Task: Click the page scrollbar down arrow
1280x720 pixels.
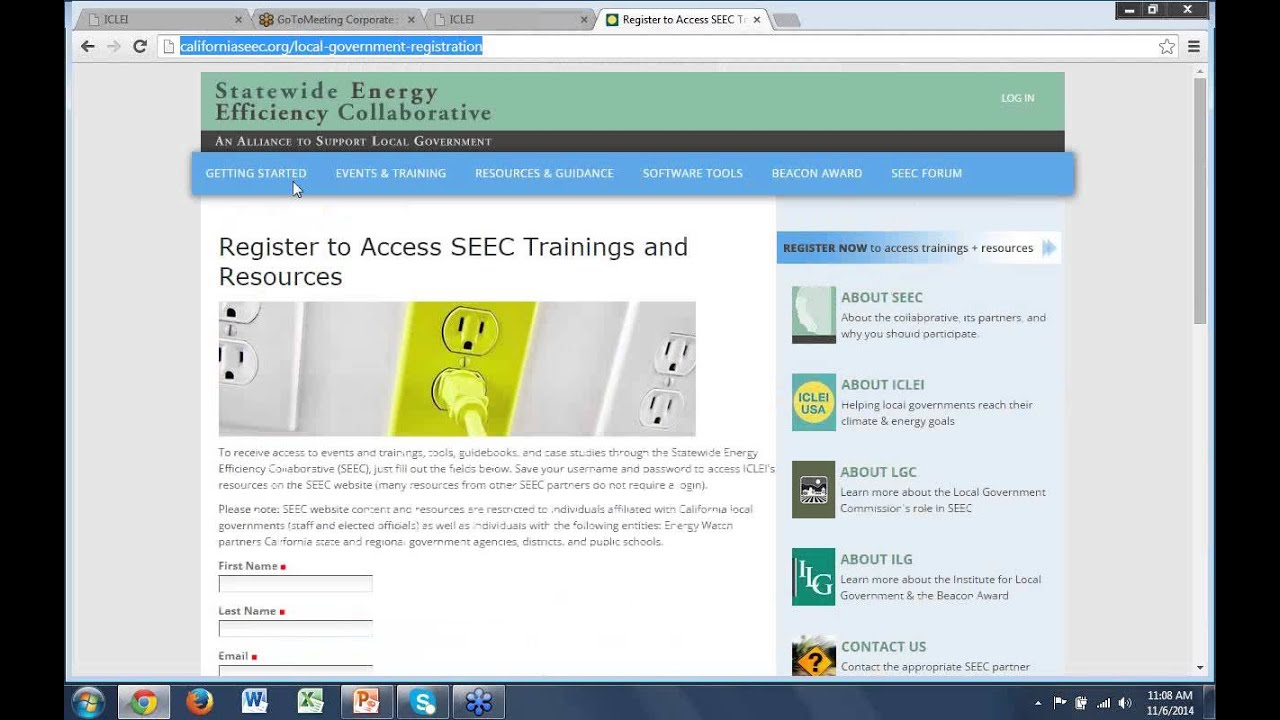Action: [x=1200, y=668]
